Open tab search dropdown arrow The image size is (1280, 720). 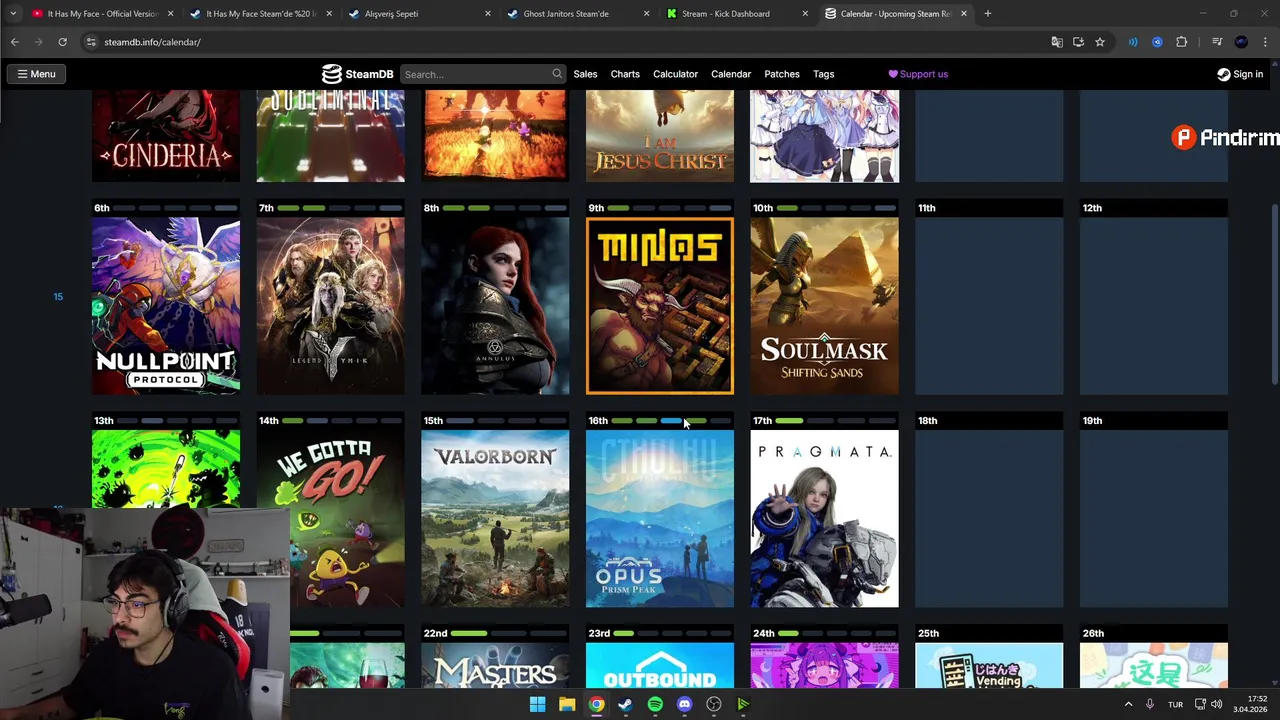(x=13, y=14)
